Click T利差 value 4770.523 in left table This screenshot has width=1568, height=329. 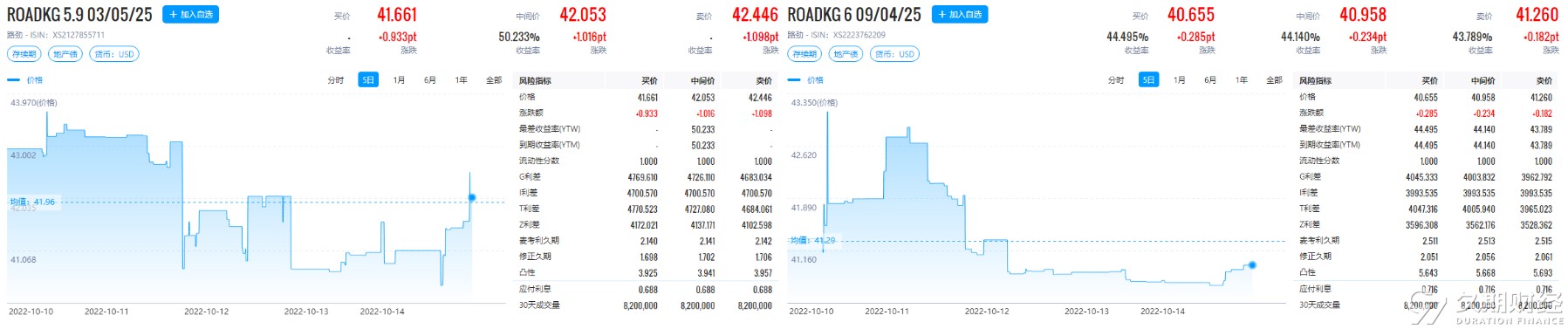click(642, 209)
